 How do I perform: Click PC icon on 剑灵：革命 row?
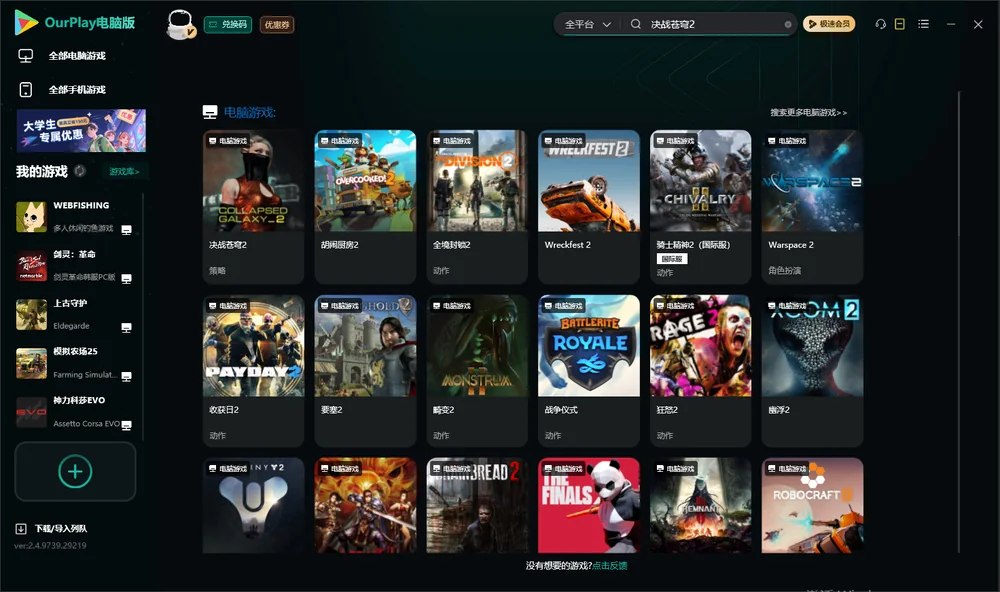pyautogui.click(x=126, y=279)
